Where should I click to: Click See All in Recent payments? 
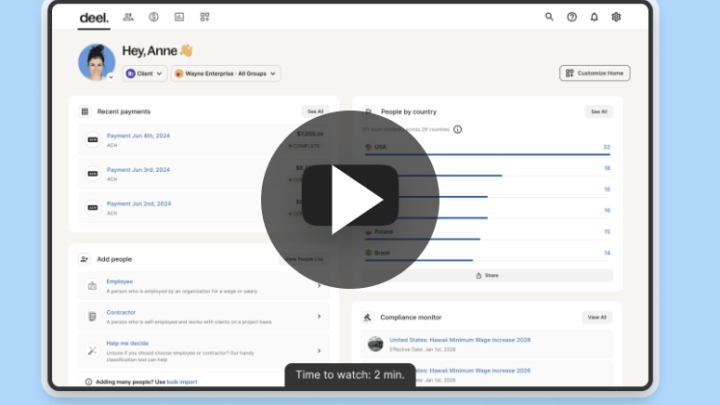pos(315,112)
